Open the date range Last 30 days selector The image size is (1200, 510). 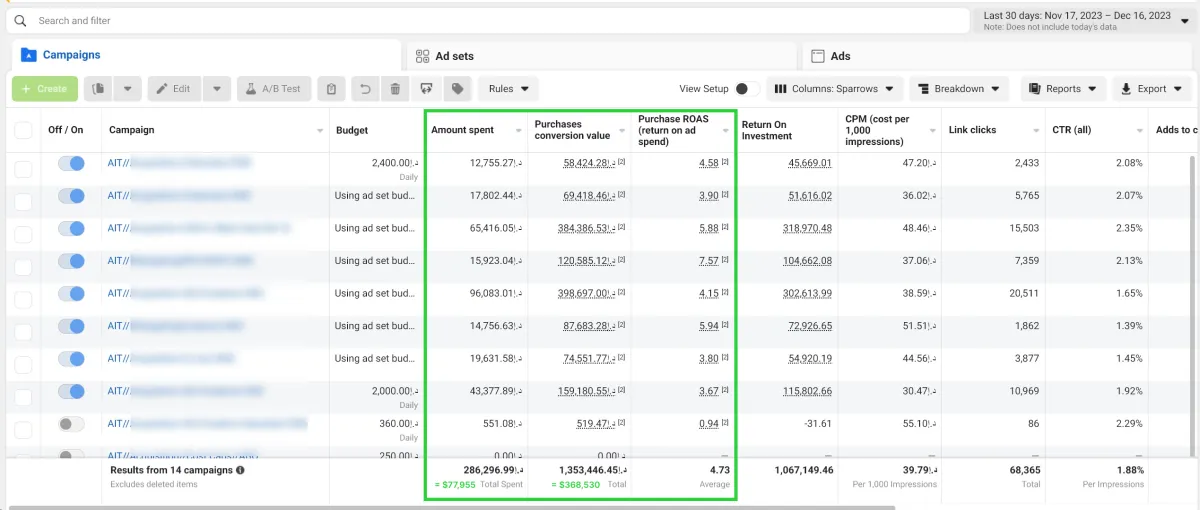point(1084,21)
